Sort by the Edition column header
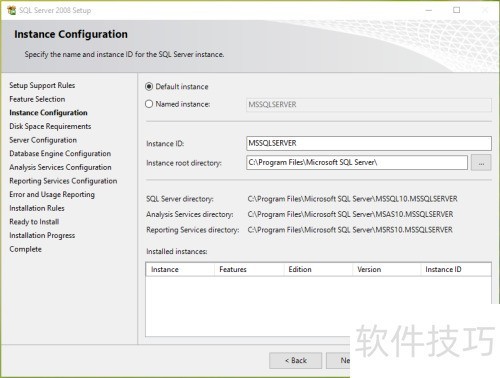This screenshot has width=500, height=378. pos(318,269)
